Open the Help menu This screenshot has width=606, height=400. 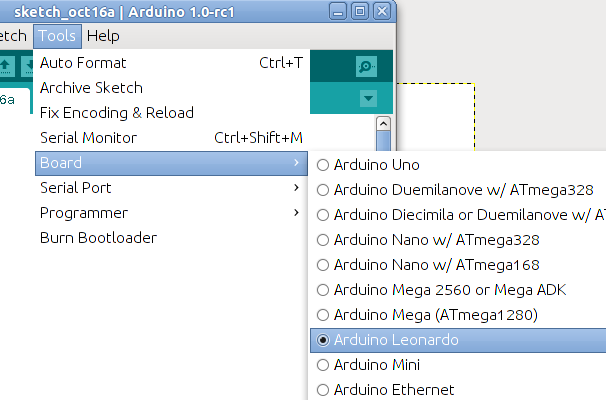point(103,36)
